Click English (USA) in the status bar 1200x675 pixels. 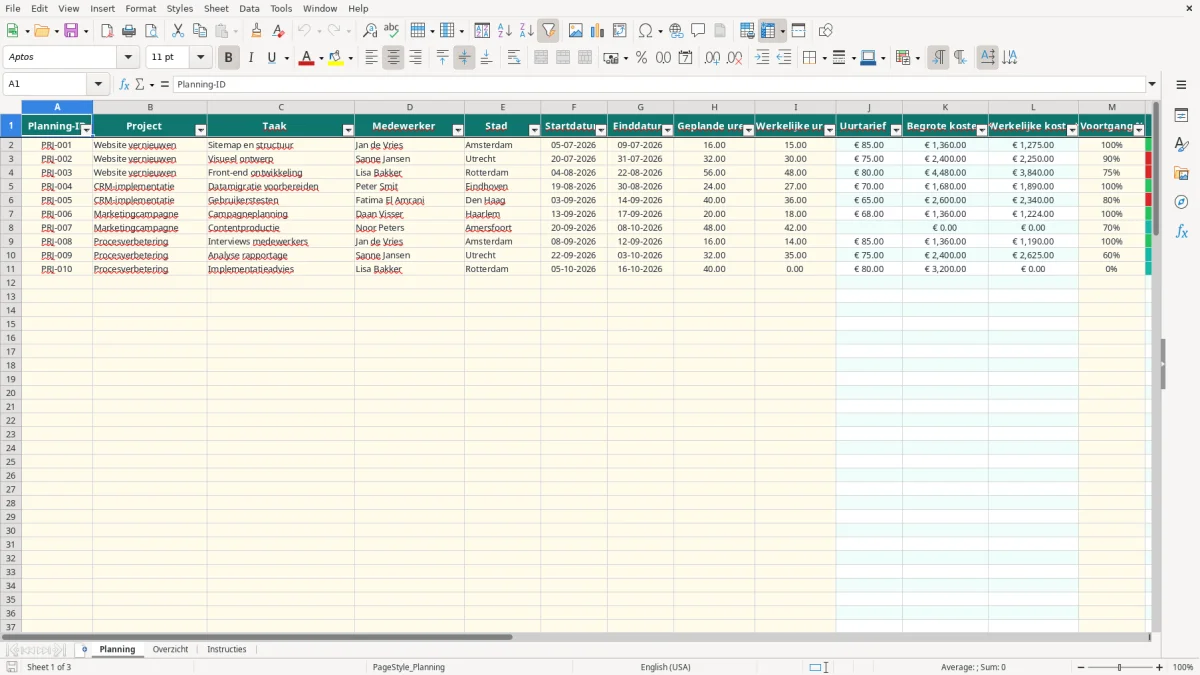click(665, 667)
